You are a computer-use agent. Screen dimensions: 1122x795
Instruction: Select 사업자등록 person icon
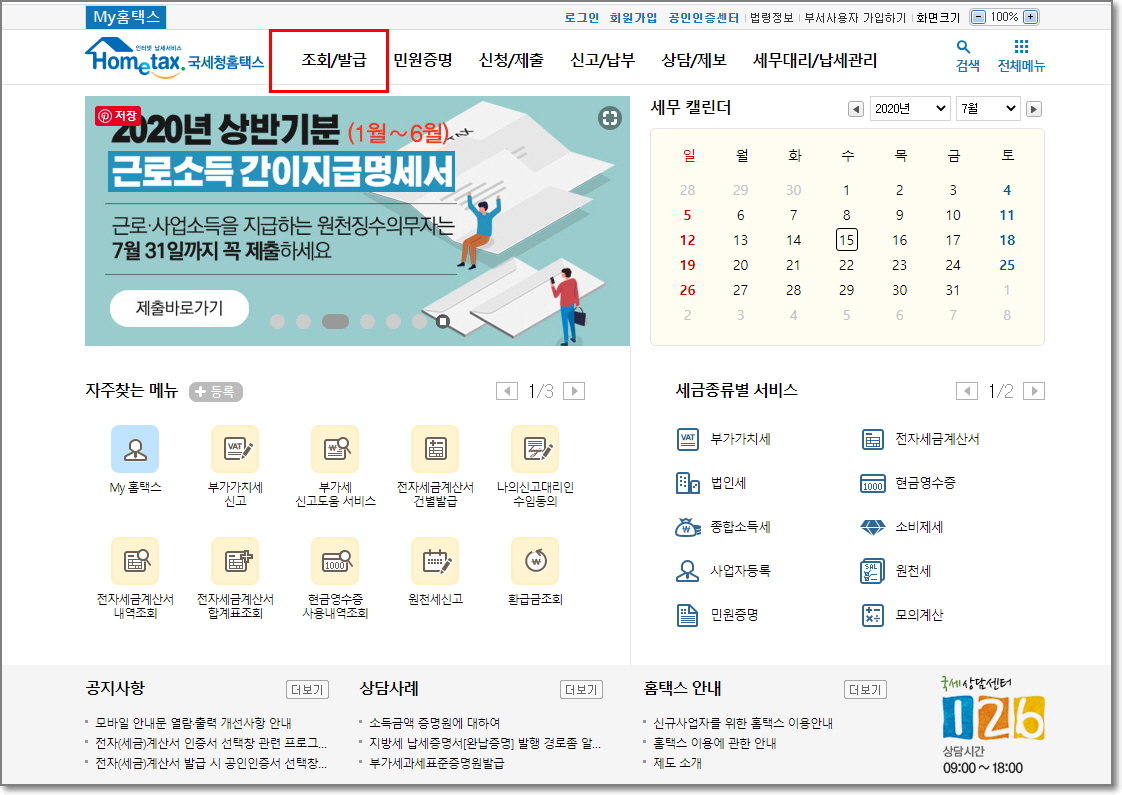tap(688, 571)
